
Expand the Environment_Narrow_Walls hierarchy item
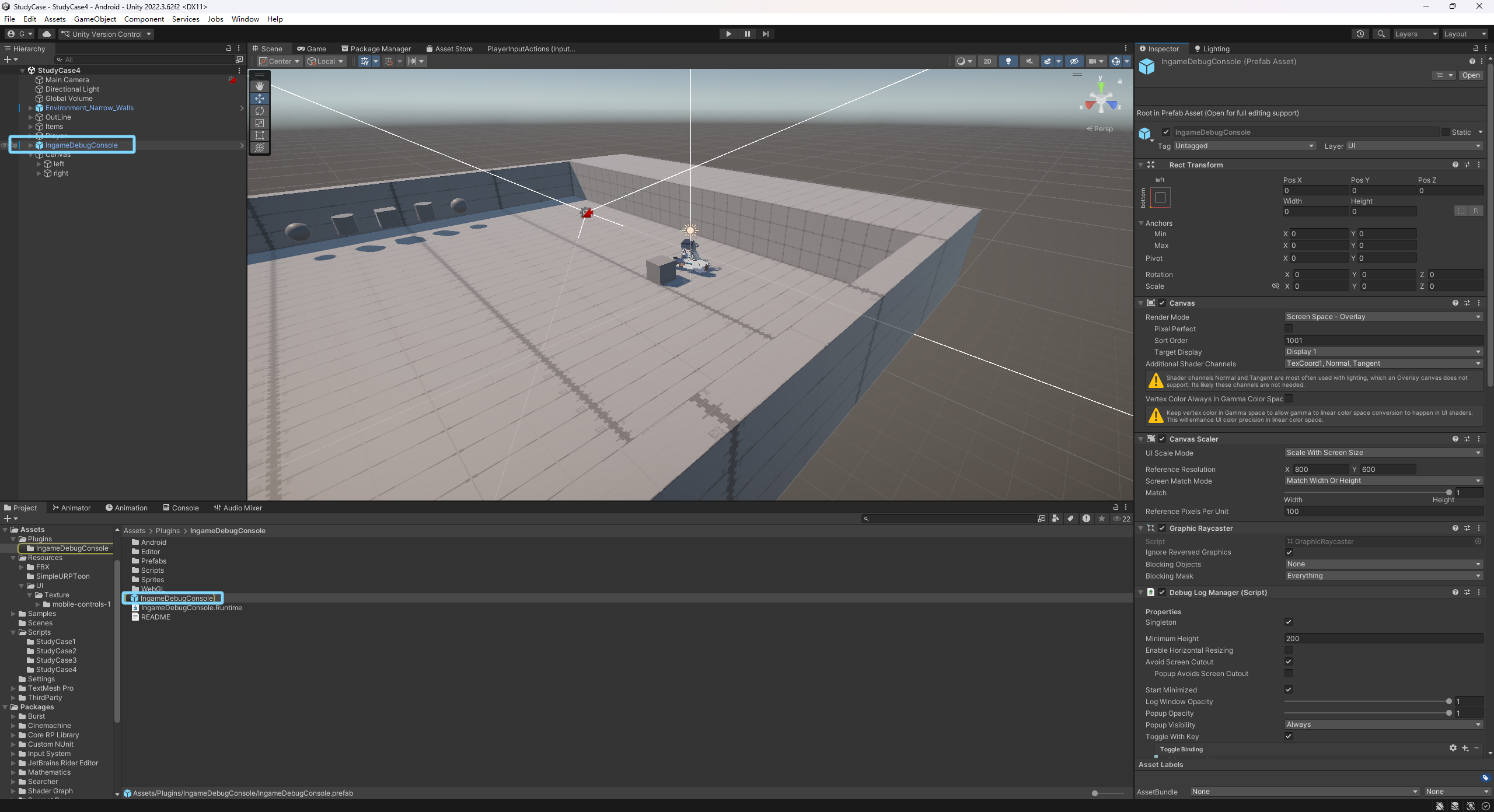click(x=30, y=108)
